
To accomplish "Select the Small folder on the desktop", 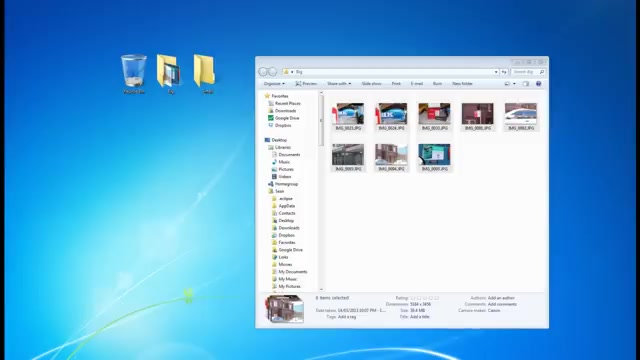I will pyautogui.click(x=205, y=74).
